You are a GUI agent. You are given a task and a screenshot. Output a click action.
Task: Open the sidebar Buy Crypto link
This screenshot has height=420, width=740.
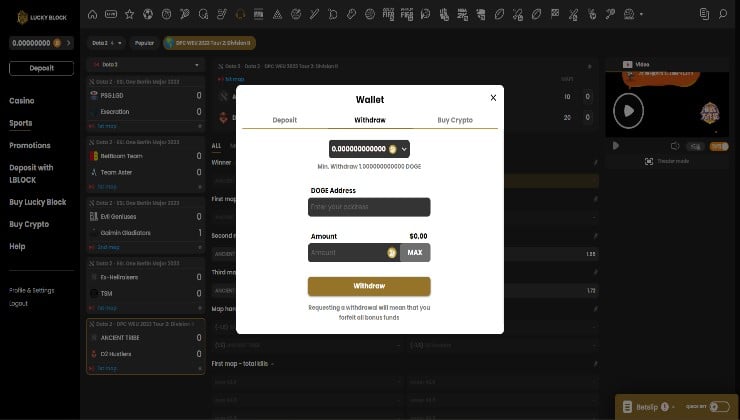(29, 224)
